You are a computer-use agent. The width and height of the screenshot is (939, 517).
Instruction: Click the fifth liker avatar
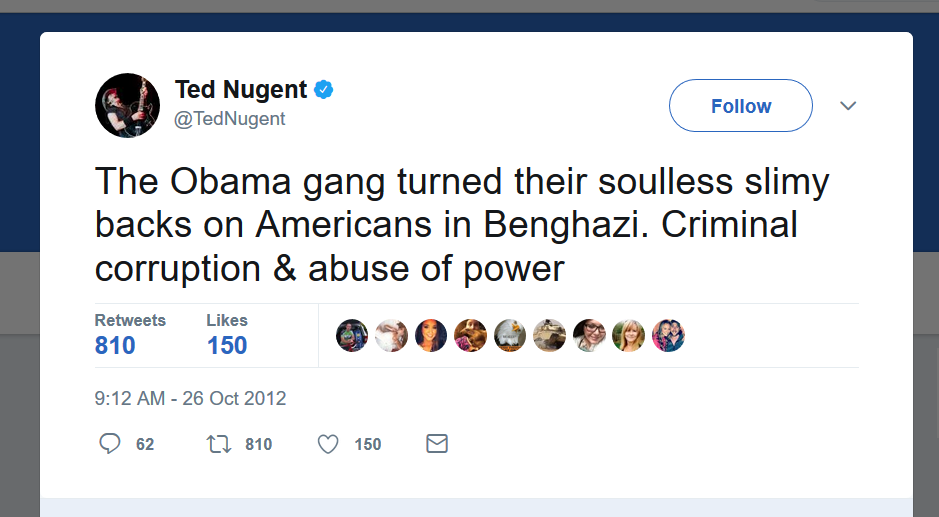(x=510, y=336)
